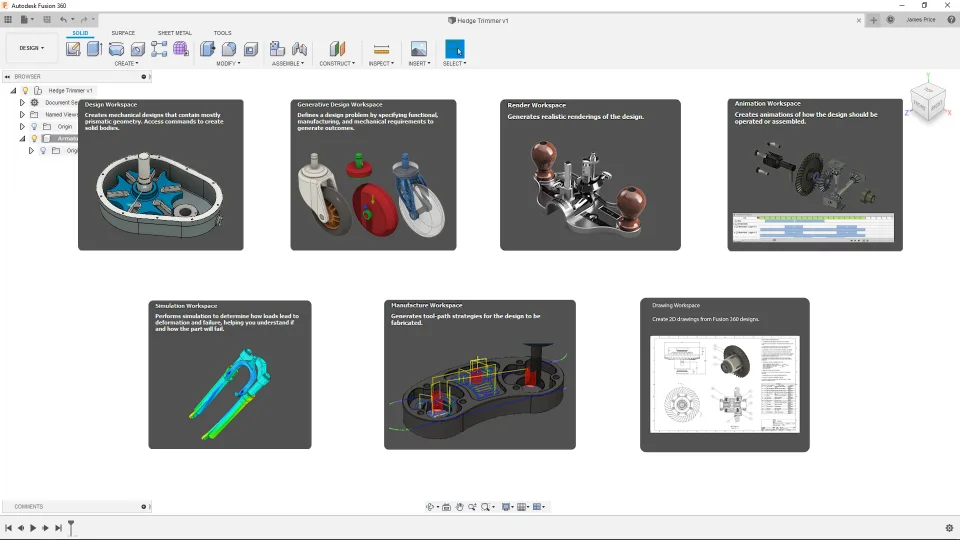Click the Zoom Window icon
The width and height of the screenshot is (960, 540).
(x=486, y=507)
